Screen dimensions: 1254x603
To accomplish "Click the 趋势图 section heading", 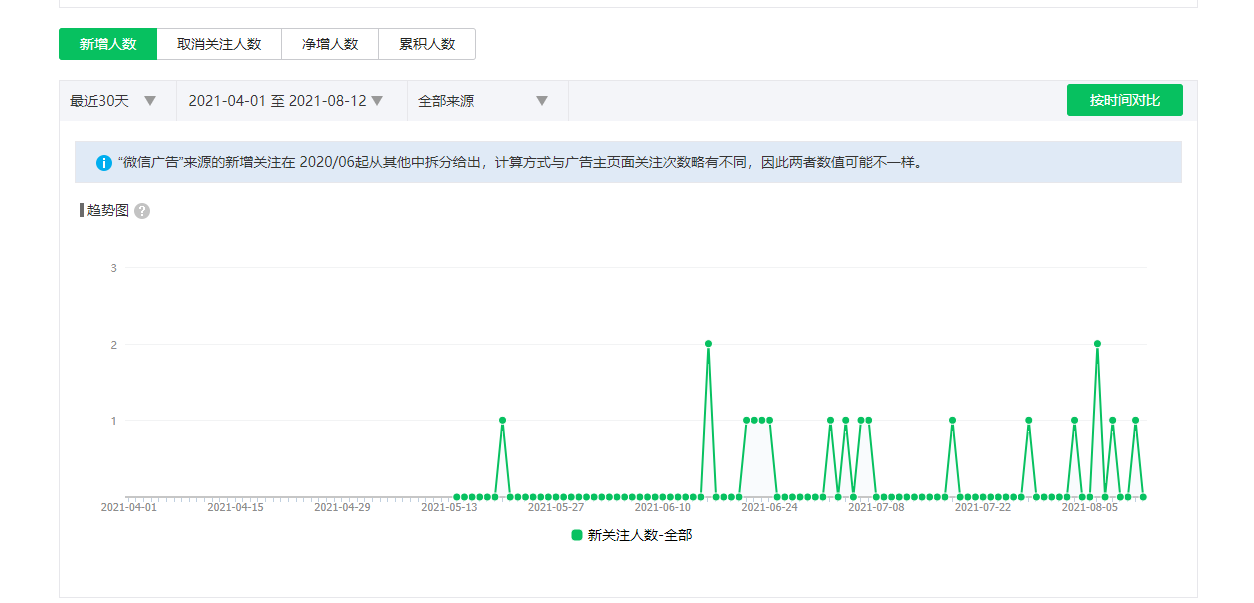I will pyautogui.click(x=107, y=210).
